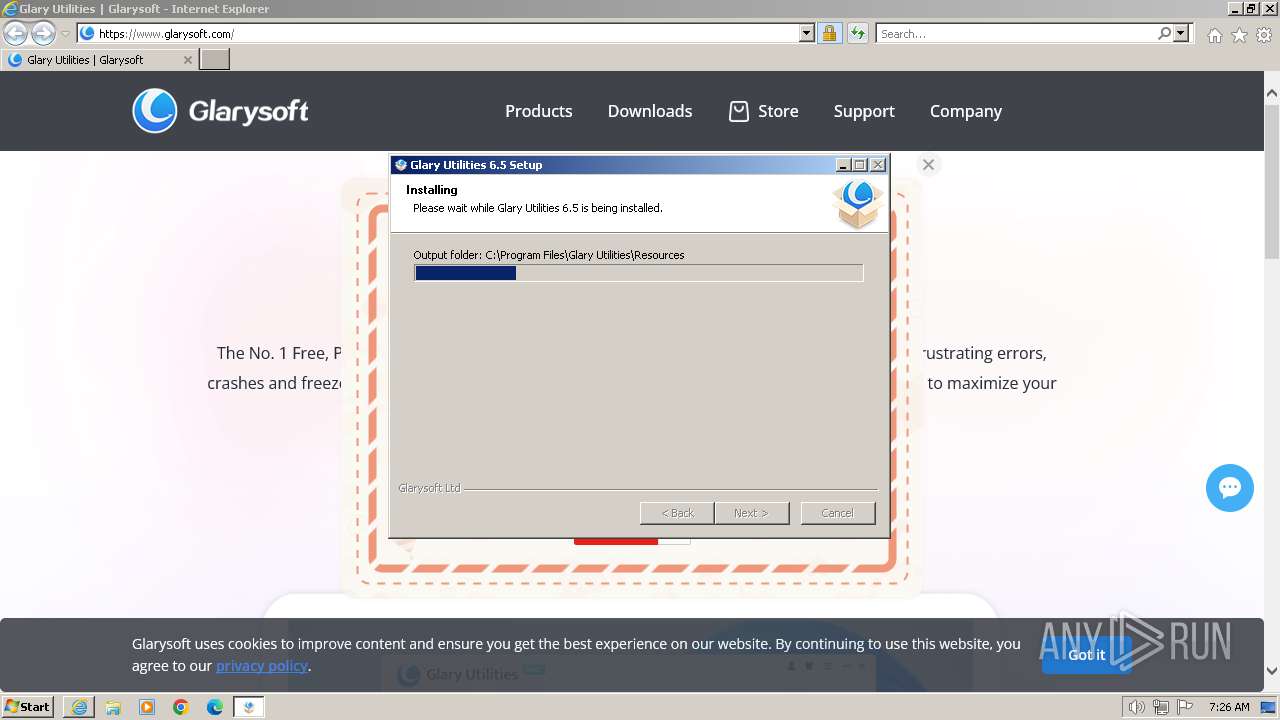Viewport: 1280px width, 720px height.
Task: Open a new blank tab
Action: point(215,60)
